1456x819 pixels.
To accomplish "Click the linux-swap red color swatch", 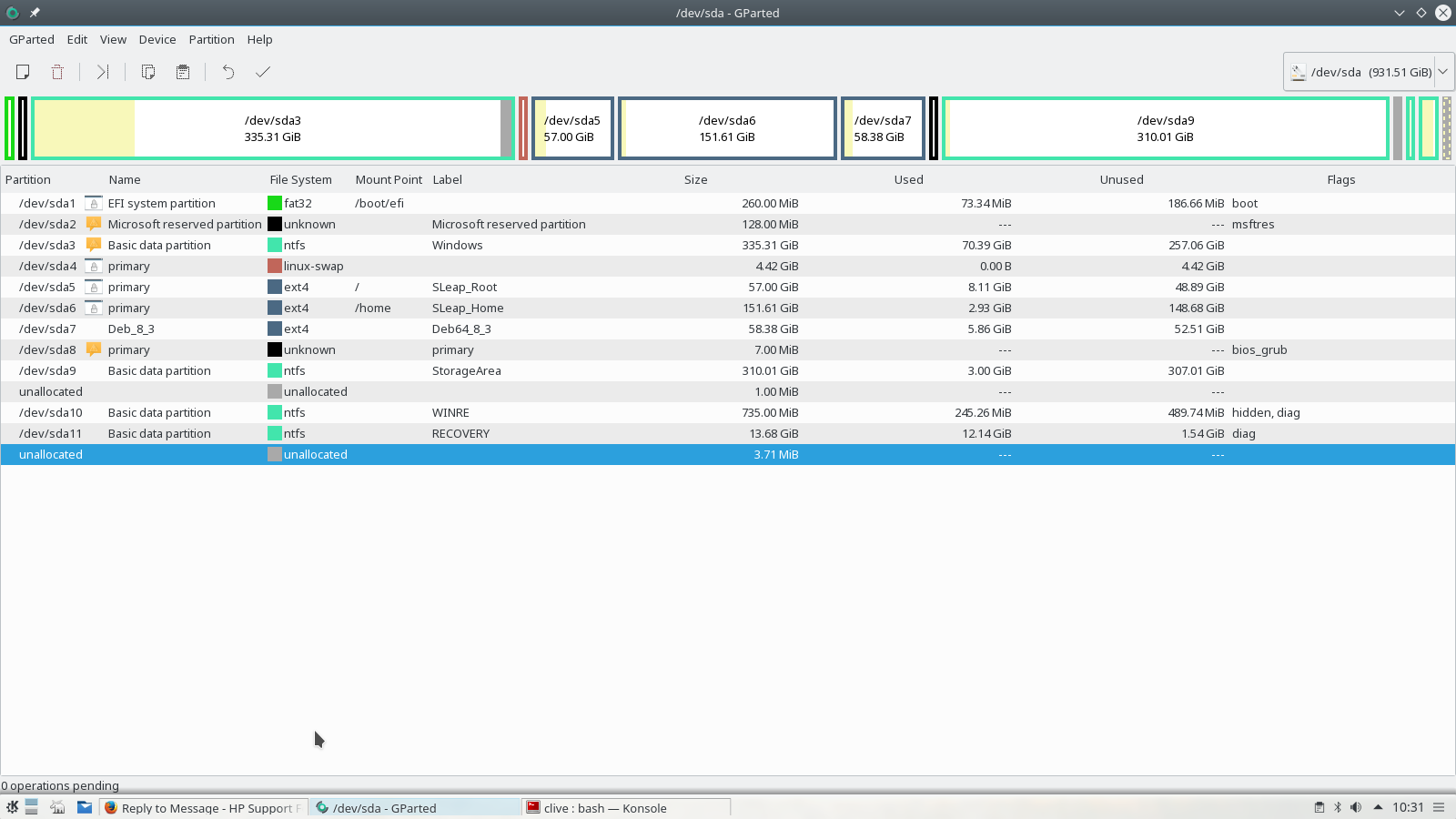I will [x=274, y=266].
